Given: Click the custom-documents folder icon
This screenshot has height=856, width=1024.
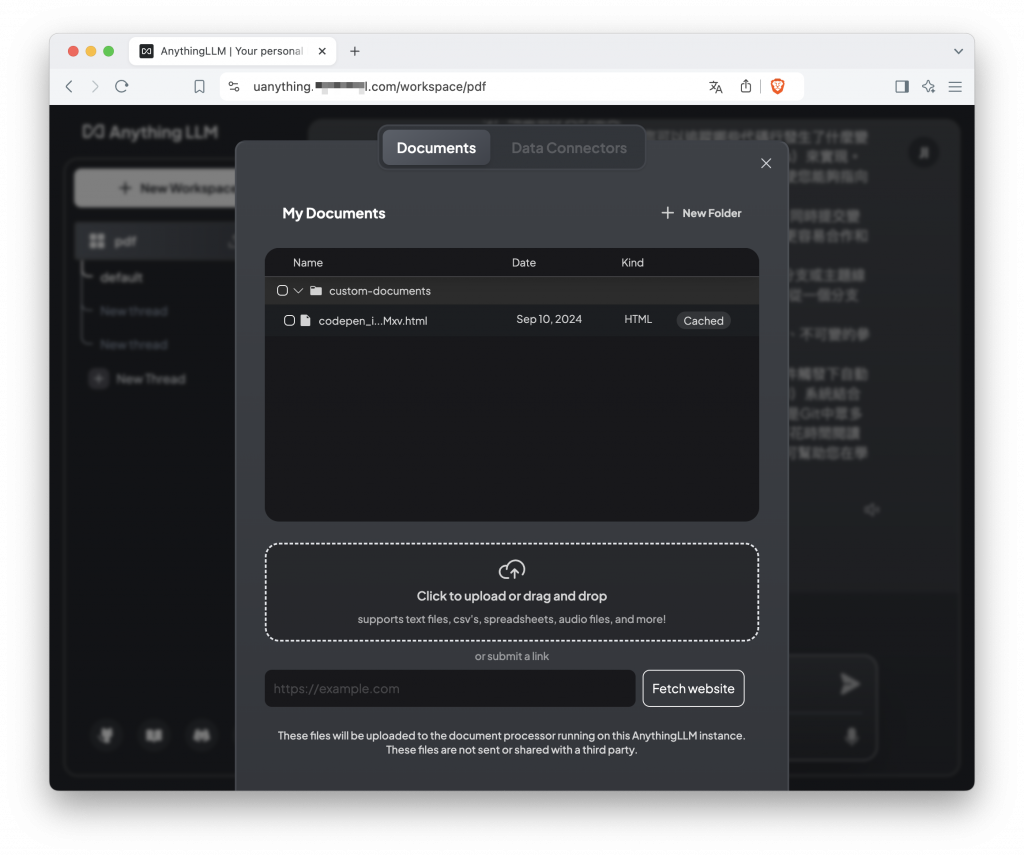Looking at the screenshot, I should (x=316, y=291).
